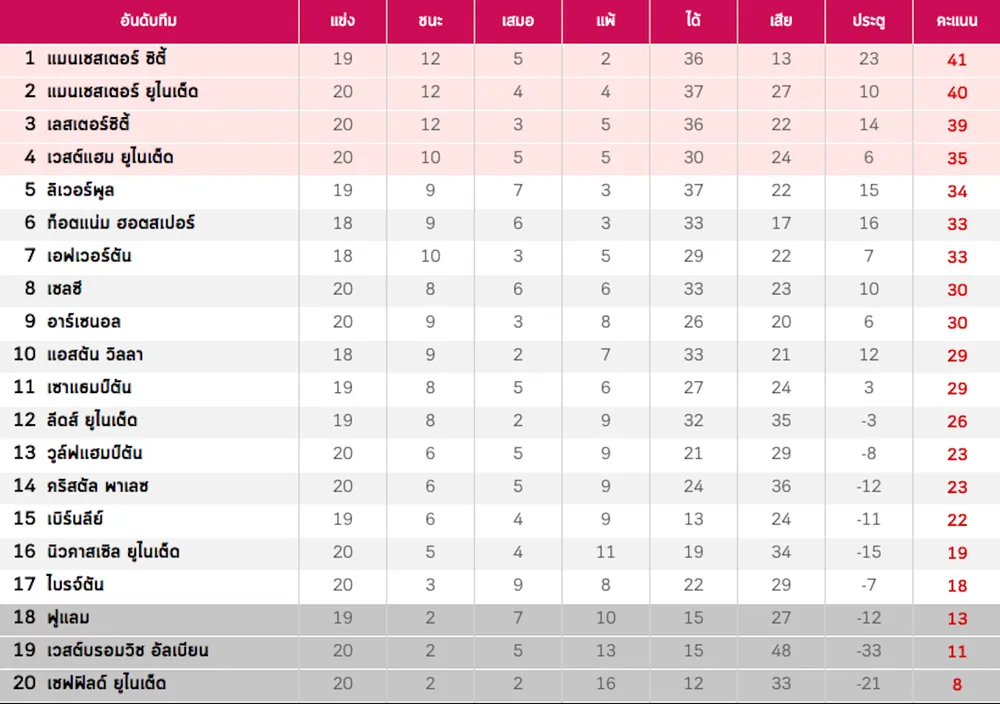Select the เชลซี team name
1000x704 pixels.
pos(64,288)
